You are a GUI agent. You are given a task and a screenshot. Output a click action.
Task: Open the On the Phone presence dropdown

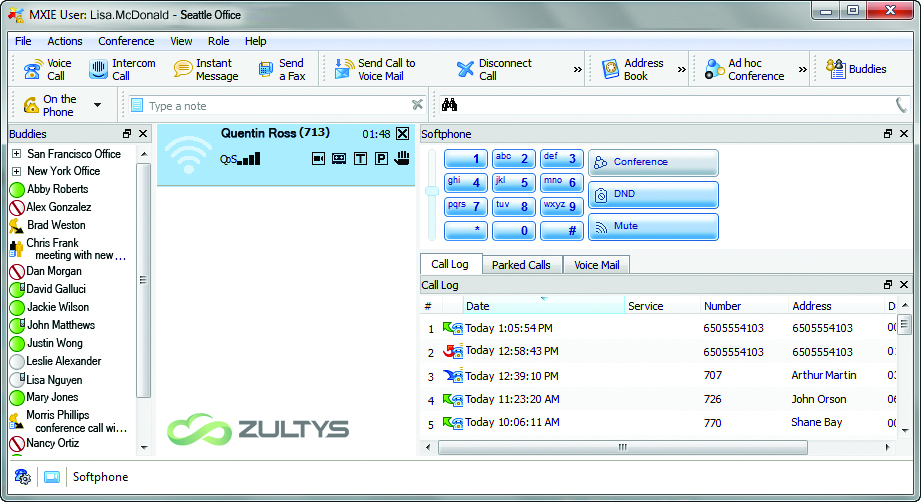pos(98,105)
